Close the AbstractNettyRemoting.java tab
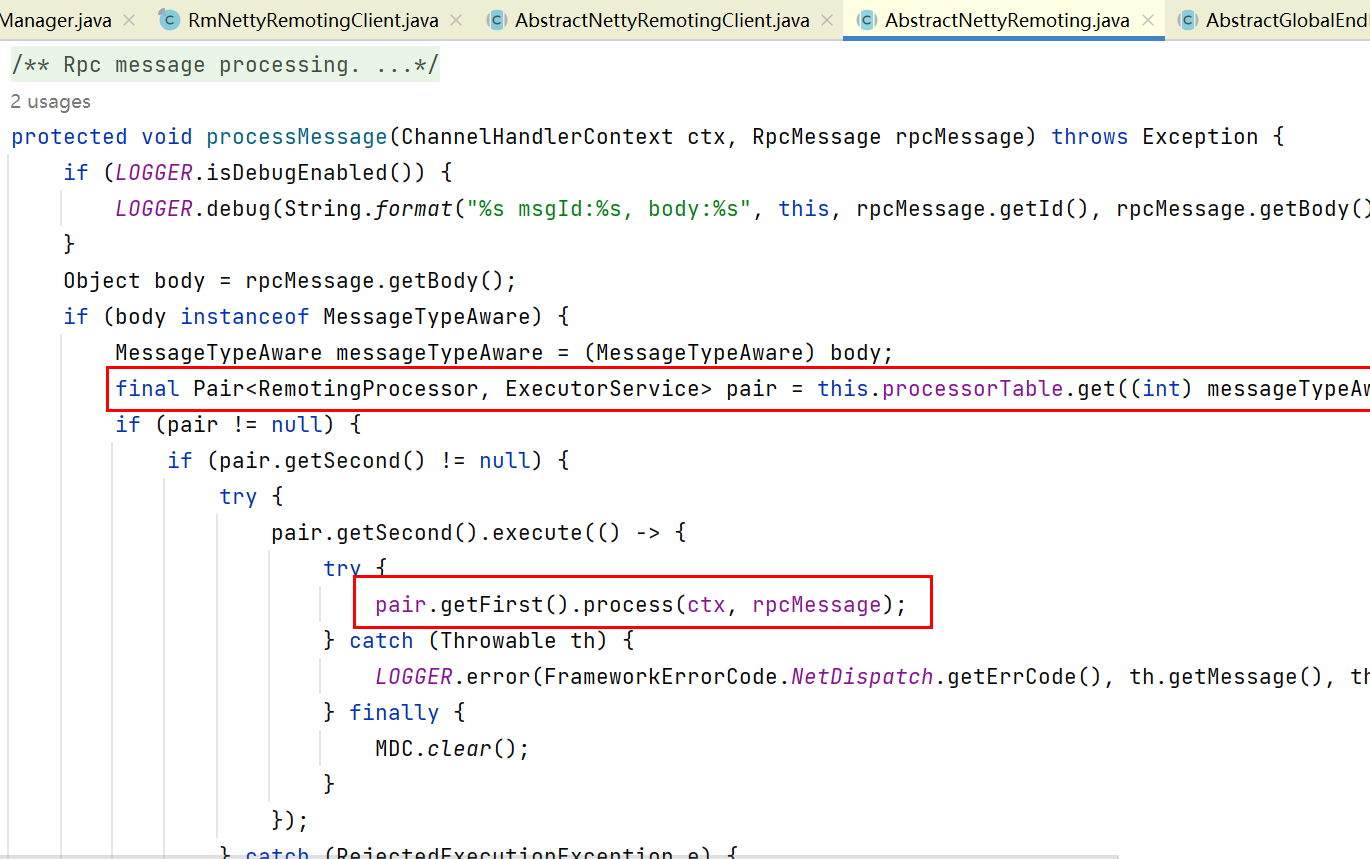The height and width of the screenshot is (859, 1370). [1148, 20]
